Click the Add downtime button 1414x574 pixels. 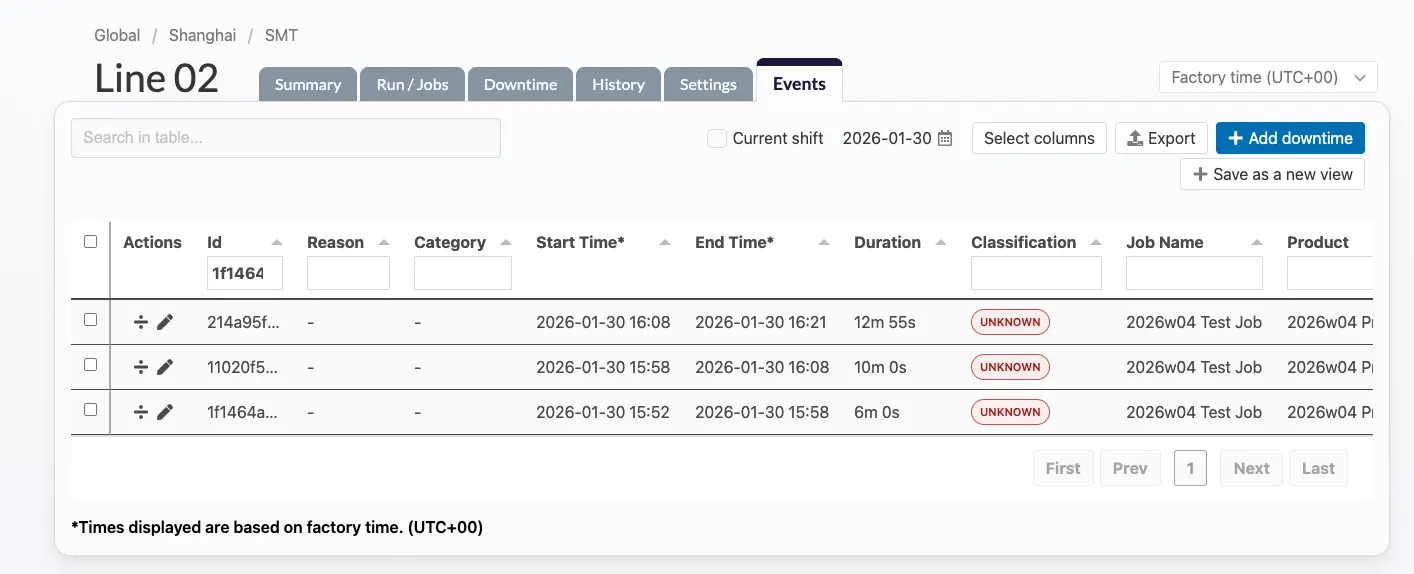coord(1289,139)
